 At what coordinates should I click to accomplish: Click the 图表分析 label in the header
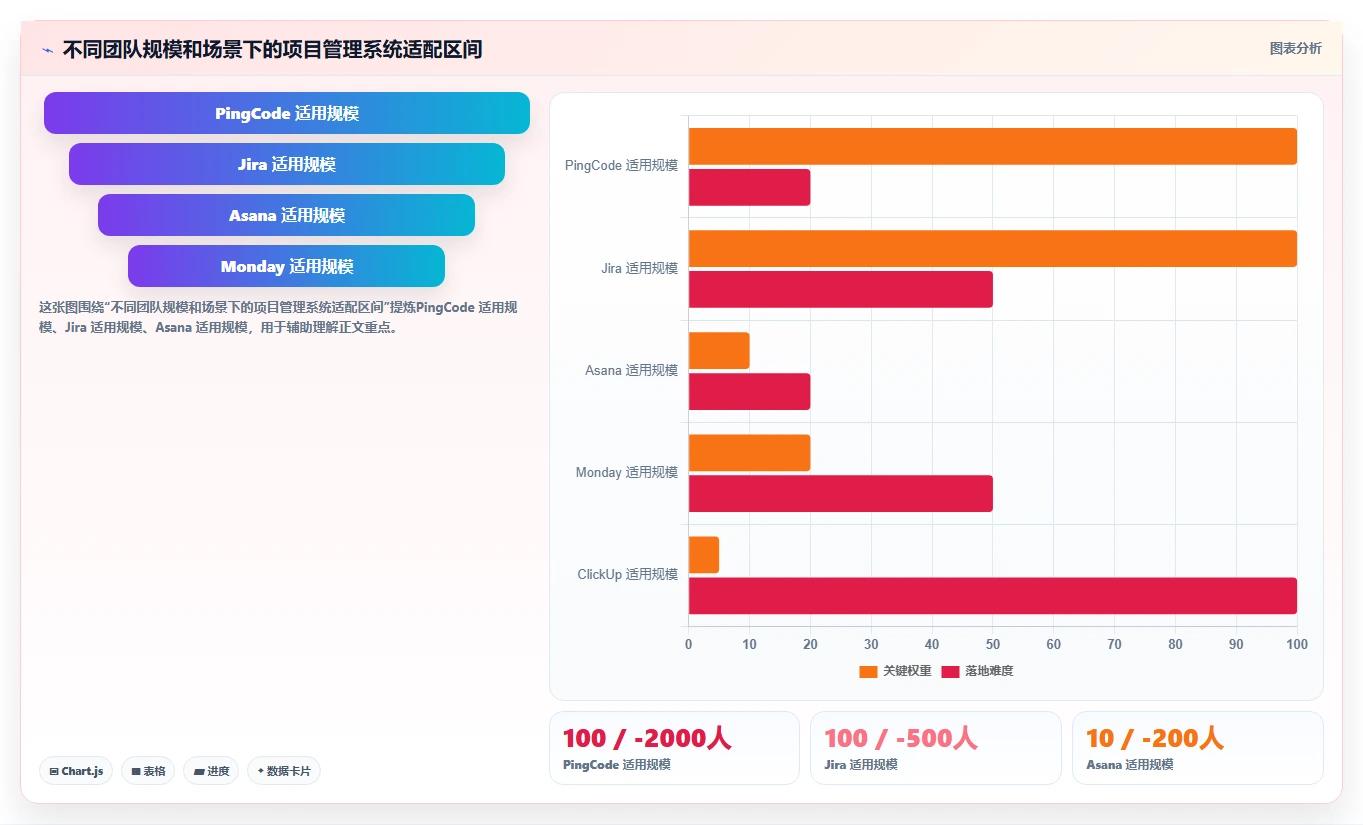(1295, 48)
